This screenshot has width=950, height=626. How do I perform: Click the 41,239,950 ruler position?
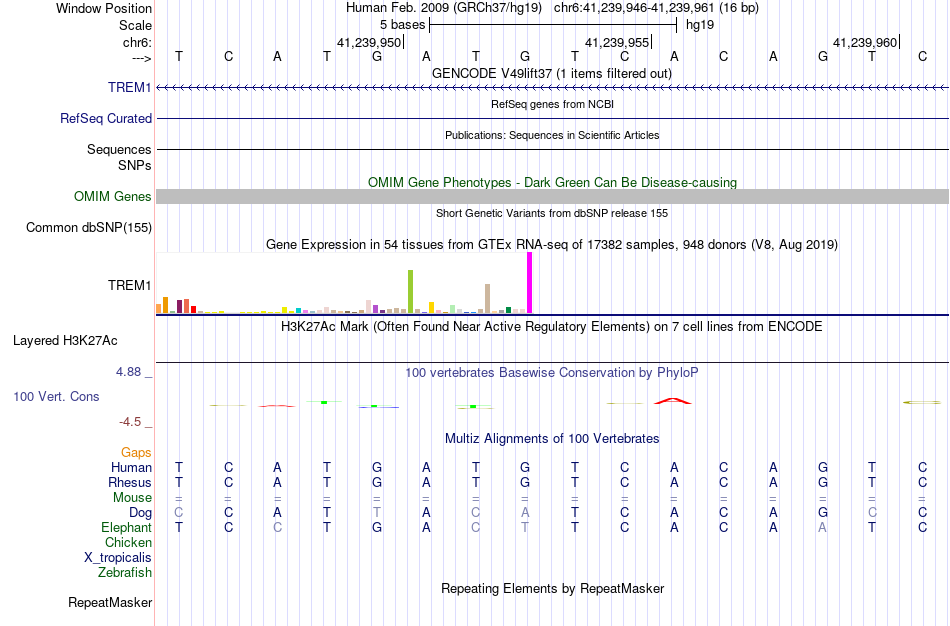[x=370, y=42]
